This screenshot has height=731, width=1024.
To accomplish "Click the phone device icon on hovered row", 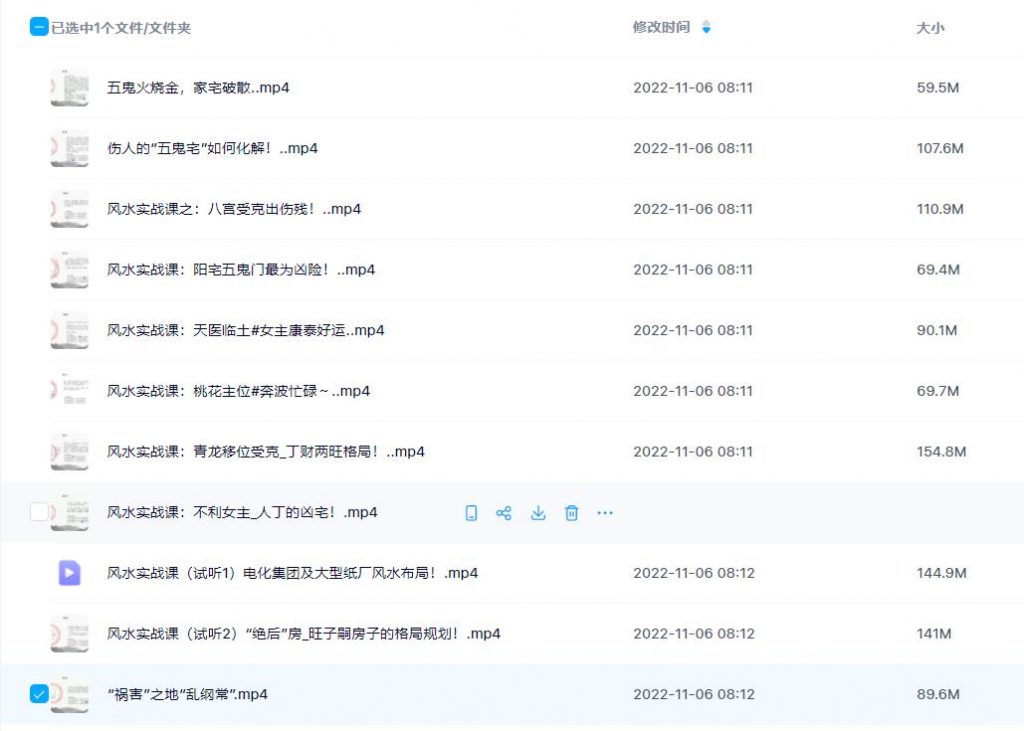I will tap(471, 513).
